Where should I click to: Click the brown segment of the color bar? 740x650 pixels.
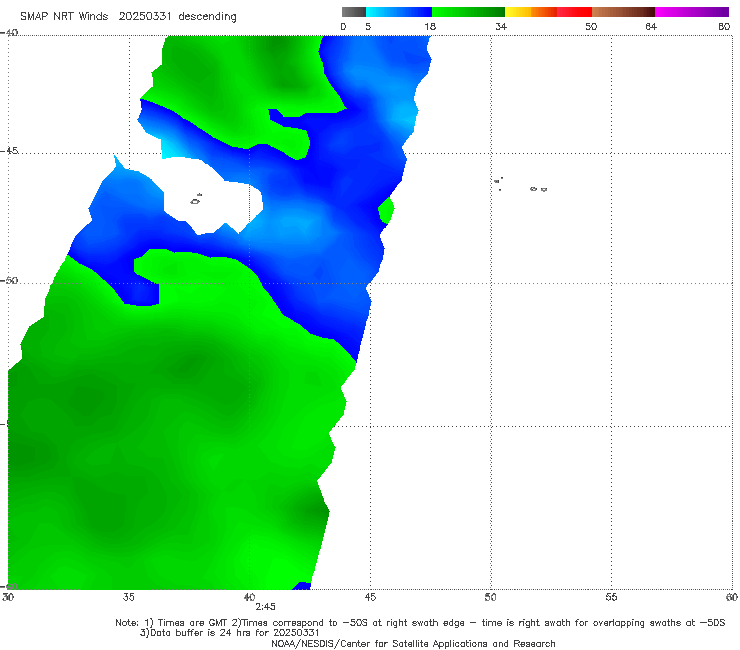[623, 12]
